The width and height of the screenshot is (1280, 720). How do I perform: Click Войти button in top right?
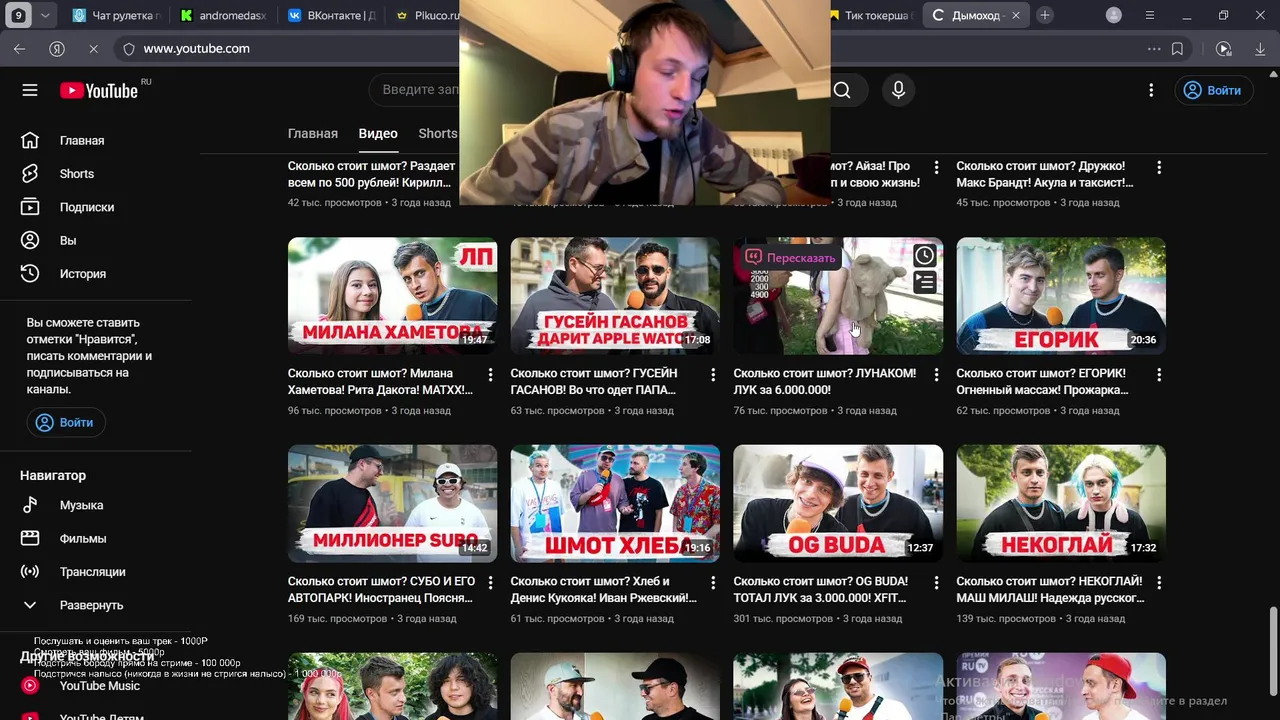tap(1212, 90)
